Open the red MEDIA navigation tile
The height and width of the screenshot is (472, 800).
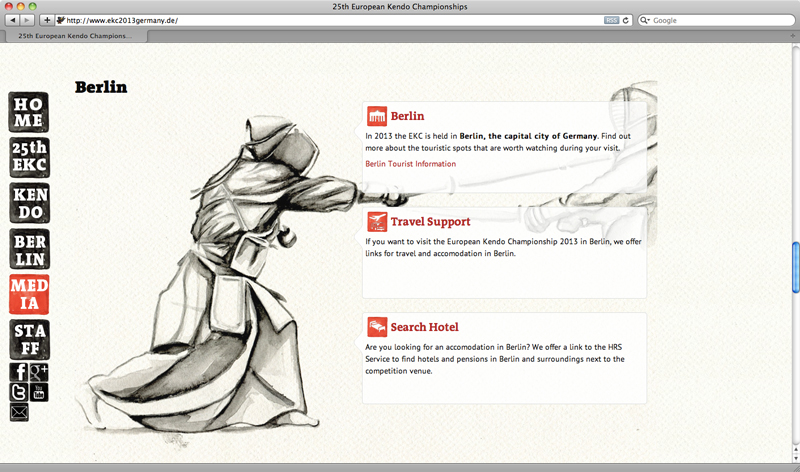coord(29,294)
